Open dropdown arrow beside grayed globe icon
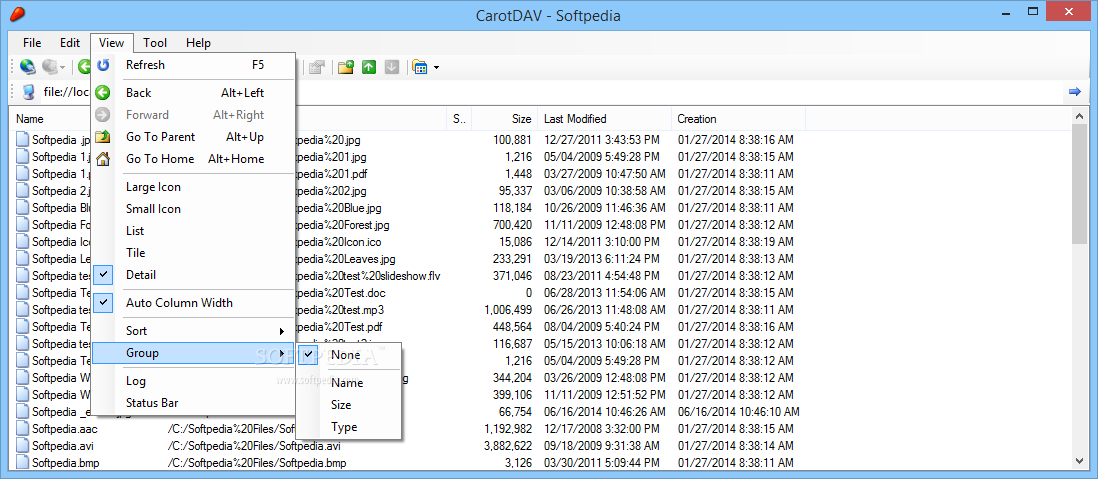 (63, 68)
